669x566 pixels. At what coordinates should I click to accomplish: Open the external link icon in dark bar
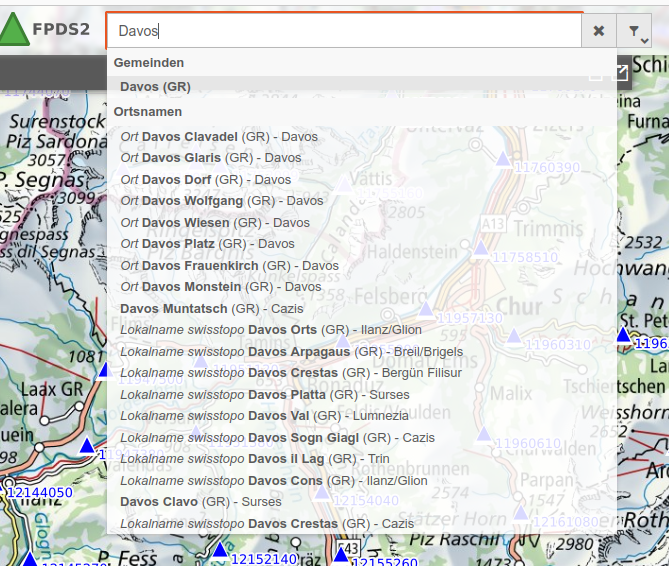point(621,73)
